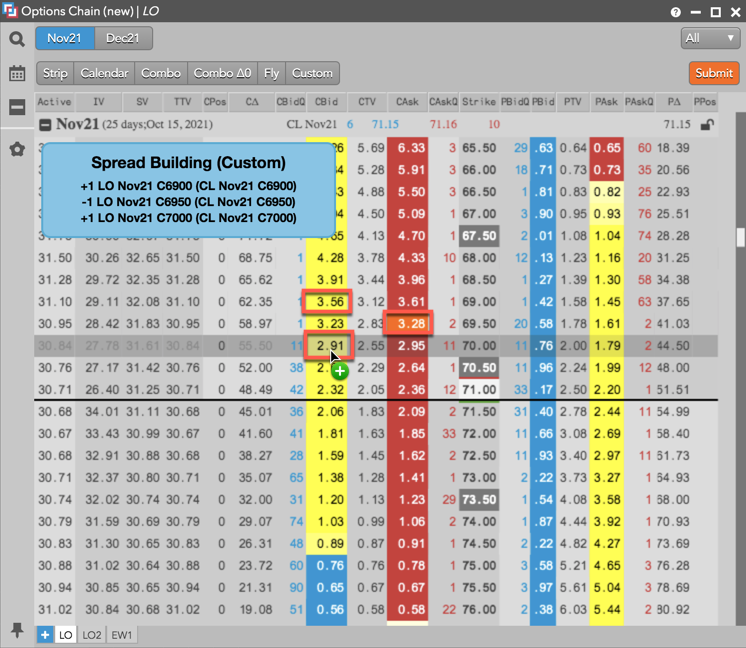
Task: Choose the Calendar spread button
Action: pos(104,73)
